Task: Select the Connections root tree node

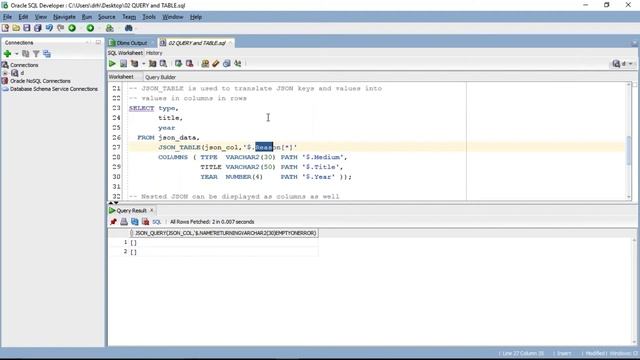Action: pyautogui.click(x=24, y=65)
